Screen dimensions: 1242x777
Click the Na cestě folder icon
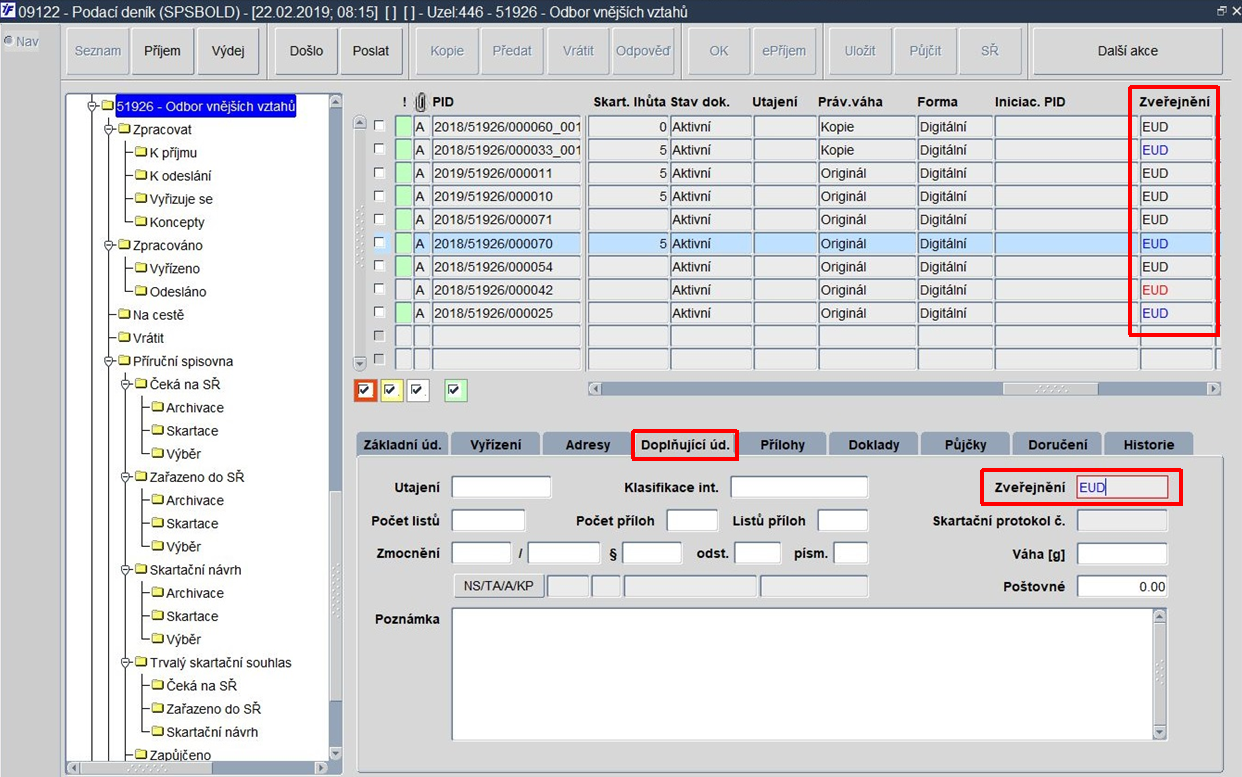pos(124,315)
